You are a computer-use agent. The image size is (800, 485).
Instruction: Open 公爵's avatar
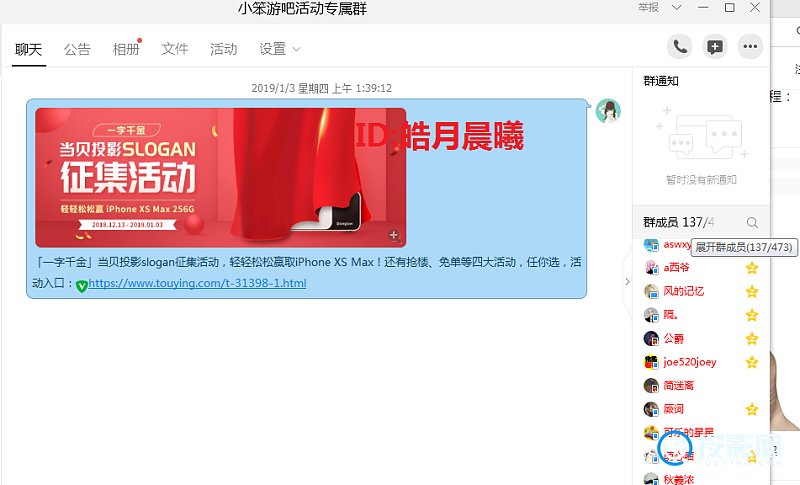[x=651, y=339]
